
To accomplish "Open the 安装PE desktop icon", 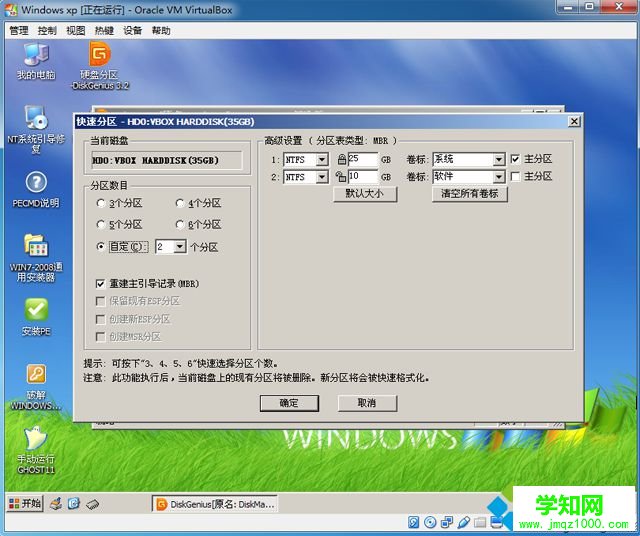I will 36,317.
